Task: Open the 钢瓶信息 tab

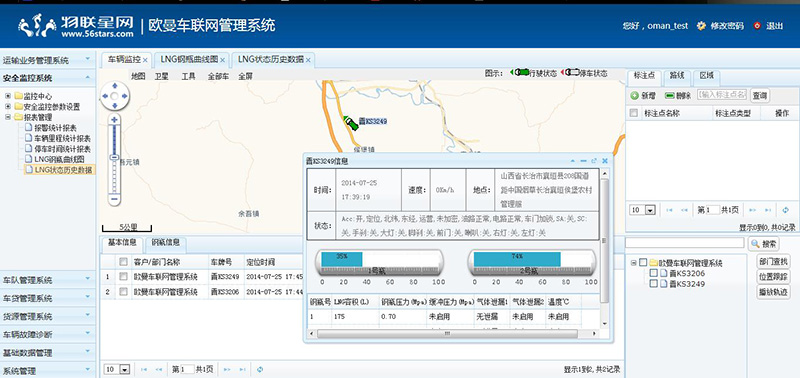Action: coord(166,243)
